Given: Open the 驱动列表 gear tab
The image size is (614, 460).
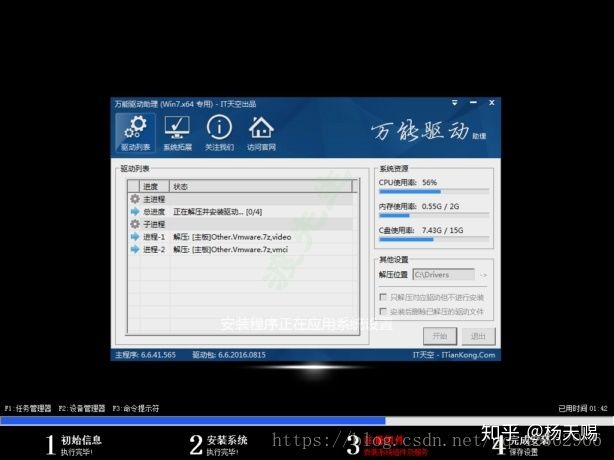Looking at the screenshot, I should click(135, 133).
